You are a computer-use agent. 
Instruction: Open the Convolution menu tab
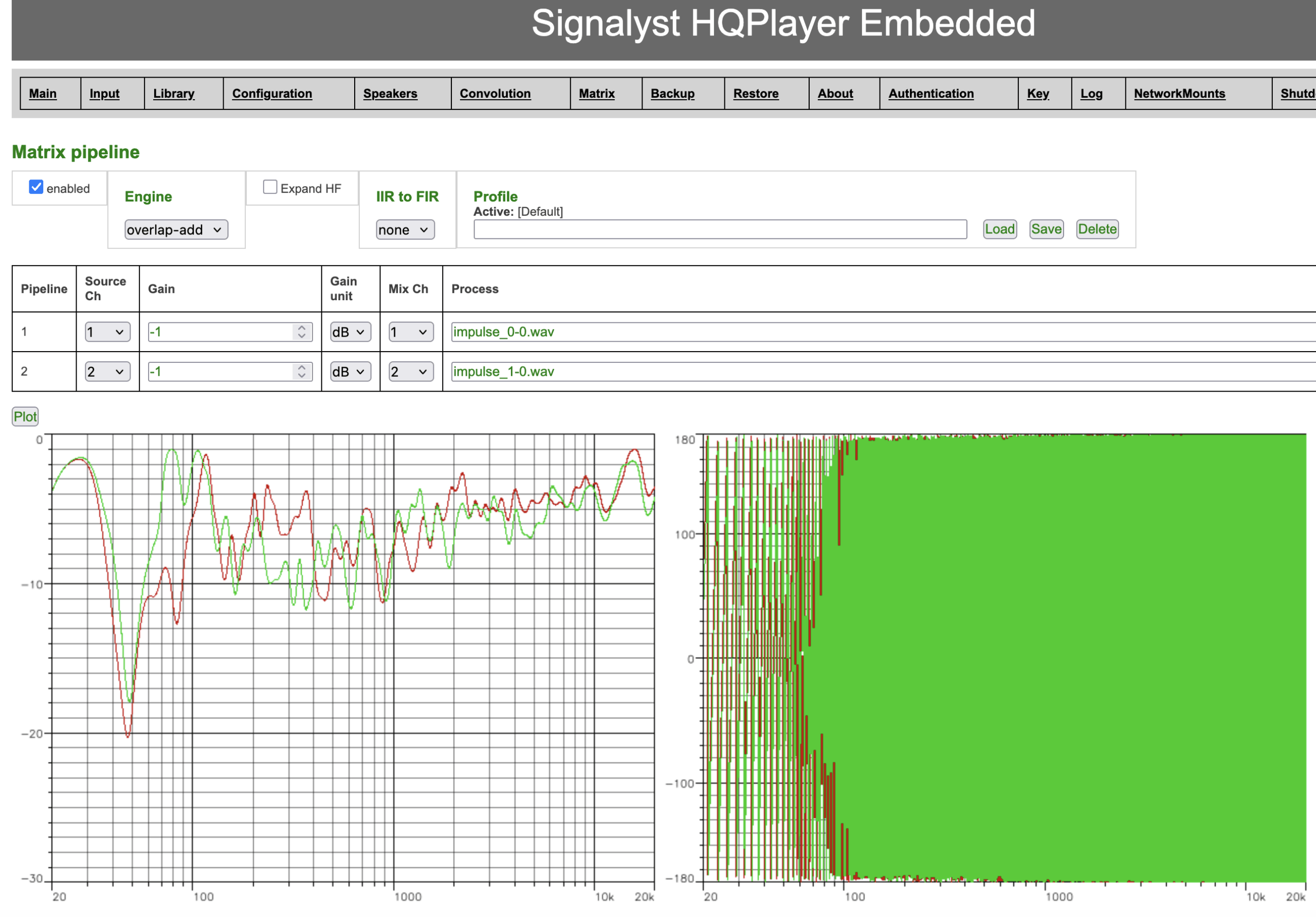click(495, 94)
